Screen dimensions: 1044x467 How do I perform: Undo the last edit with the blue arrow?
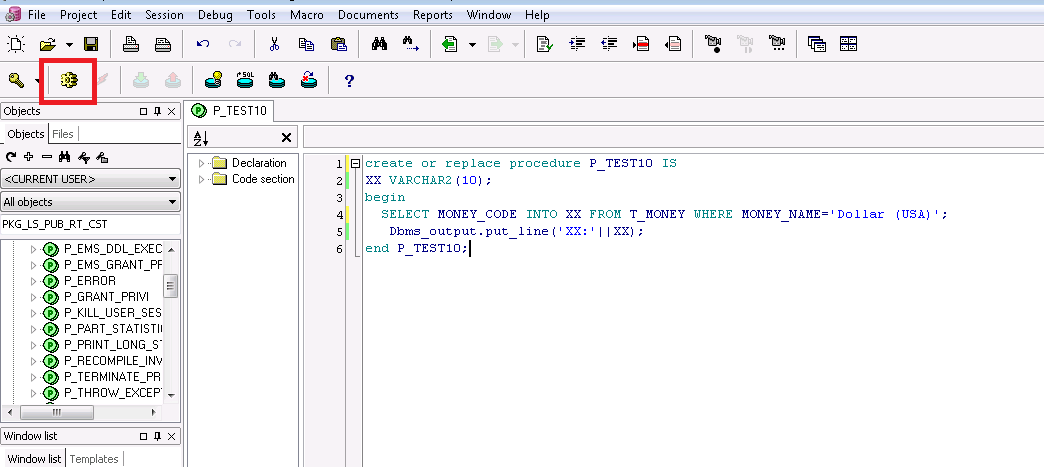pyautogui.click(x=203, y=45)
